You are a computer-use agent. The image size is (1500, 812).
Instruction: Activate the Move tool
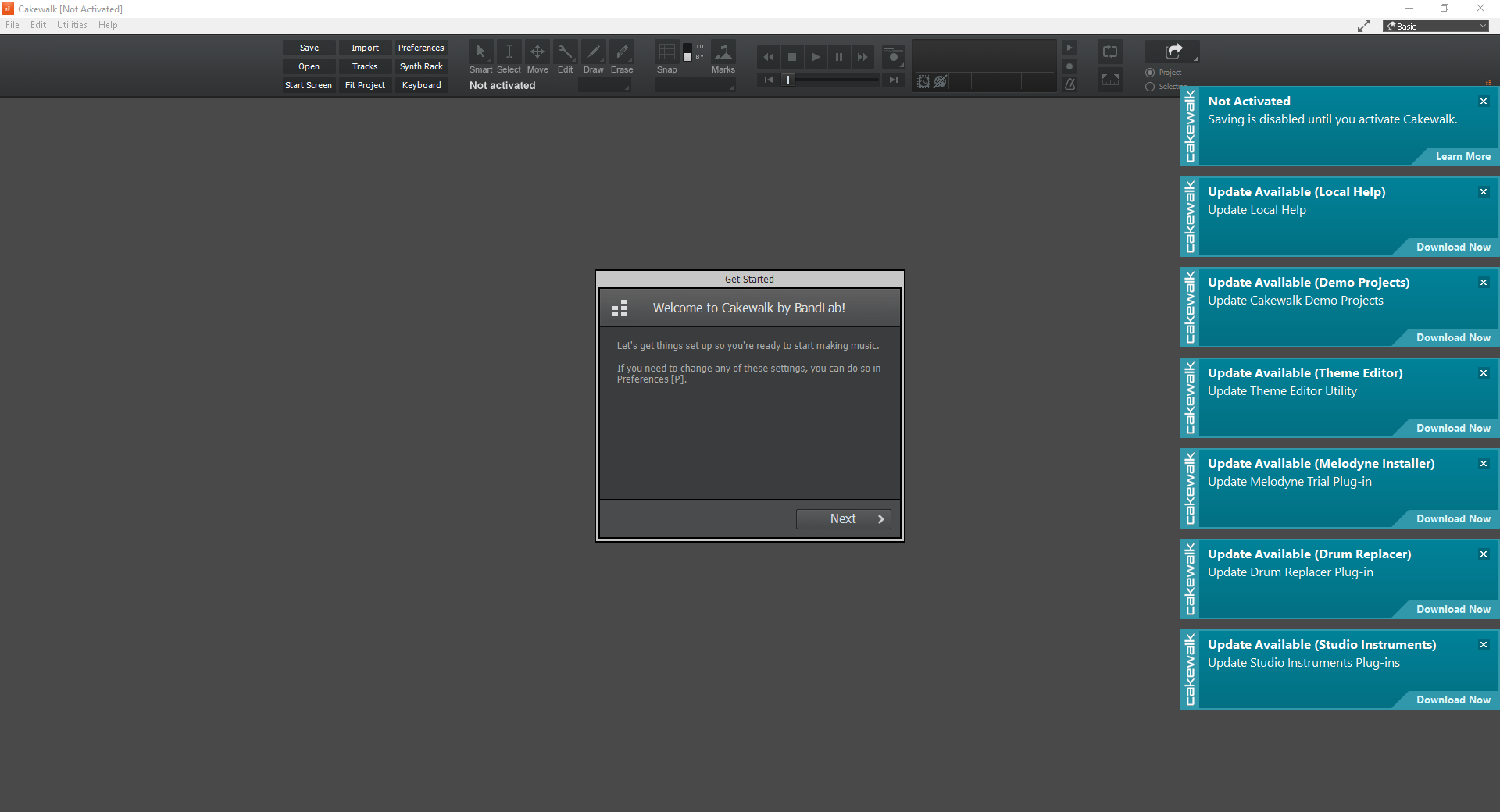537,52
